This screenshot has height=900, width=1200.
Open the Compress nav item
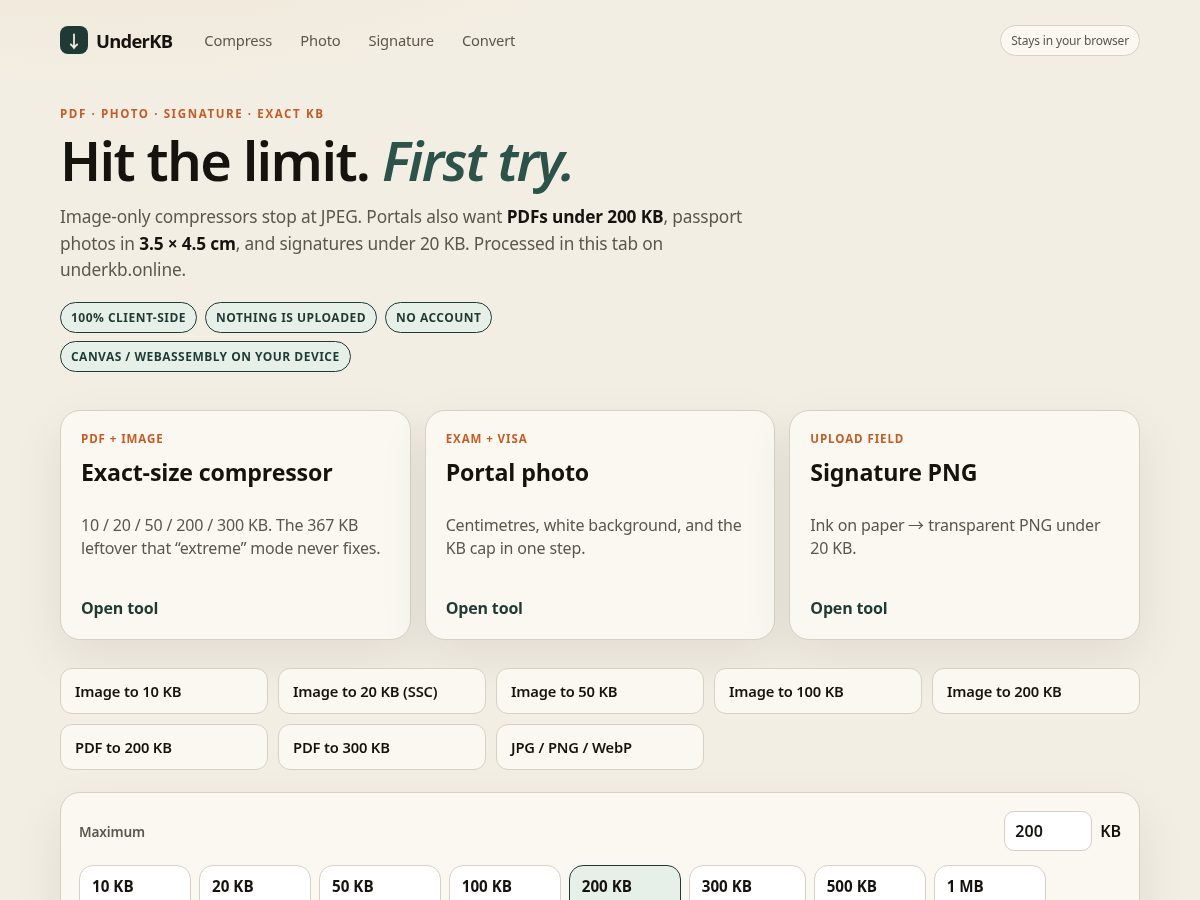[x=238, y=41]
